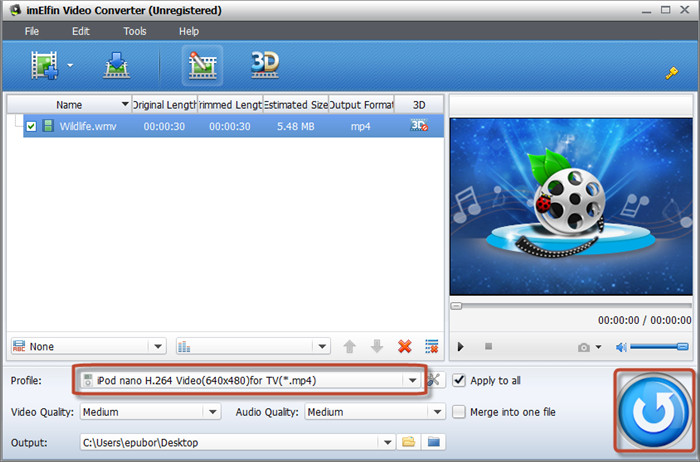
Task: Click the 5.48 MB estimated size cell
Action: coord(296,126)
